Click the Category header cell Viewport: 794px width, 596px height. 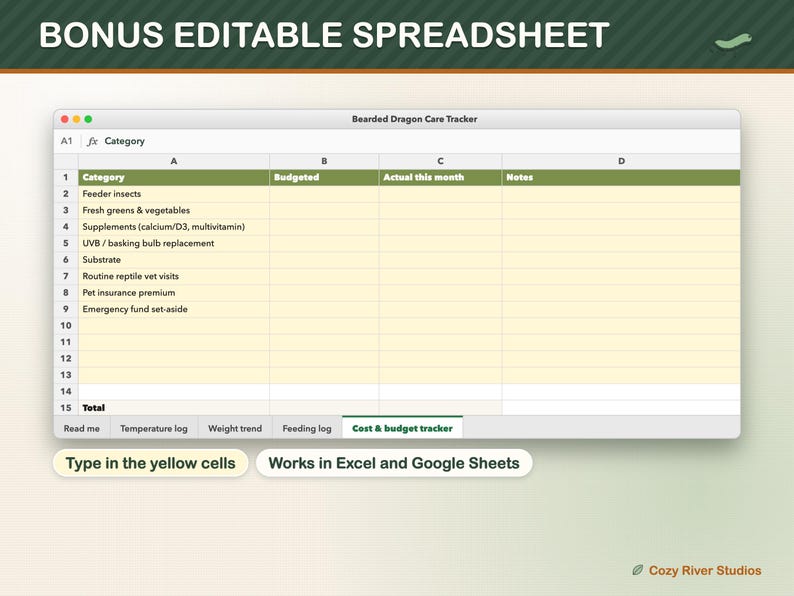click(x=174, y=177)
